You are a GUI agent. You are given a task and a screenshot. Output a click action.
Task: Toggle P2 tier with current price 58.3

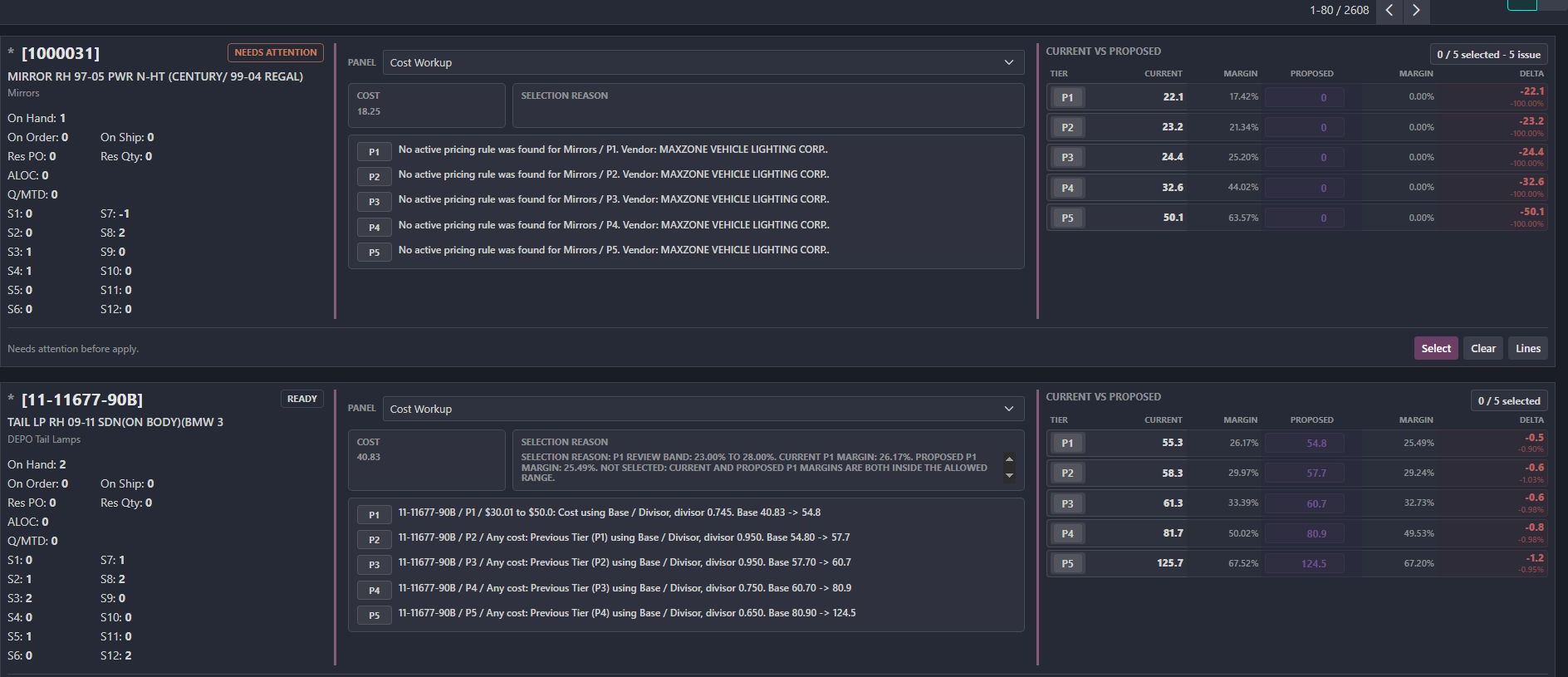pos(1067,473)
